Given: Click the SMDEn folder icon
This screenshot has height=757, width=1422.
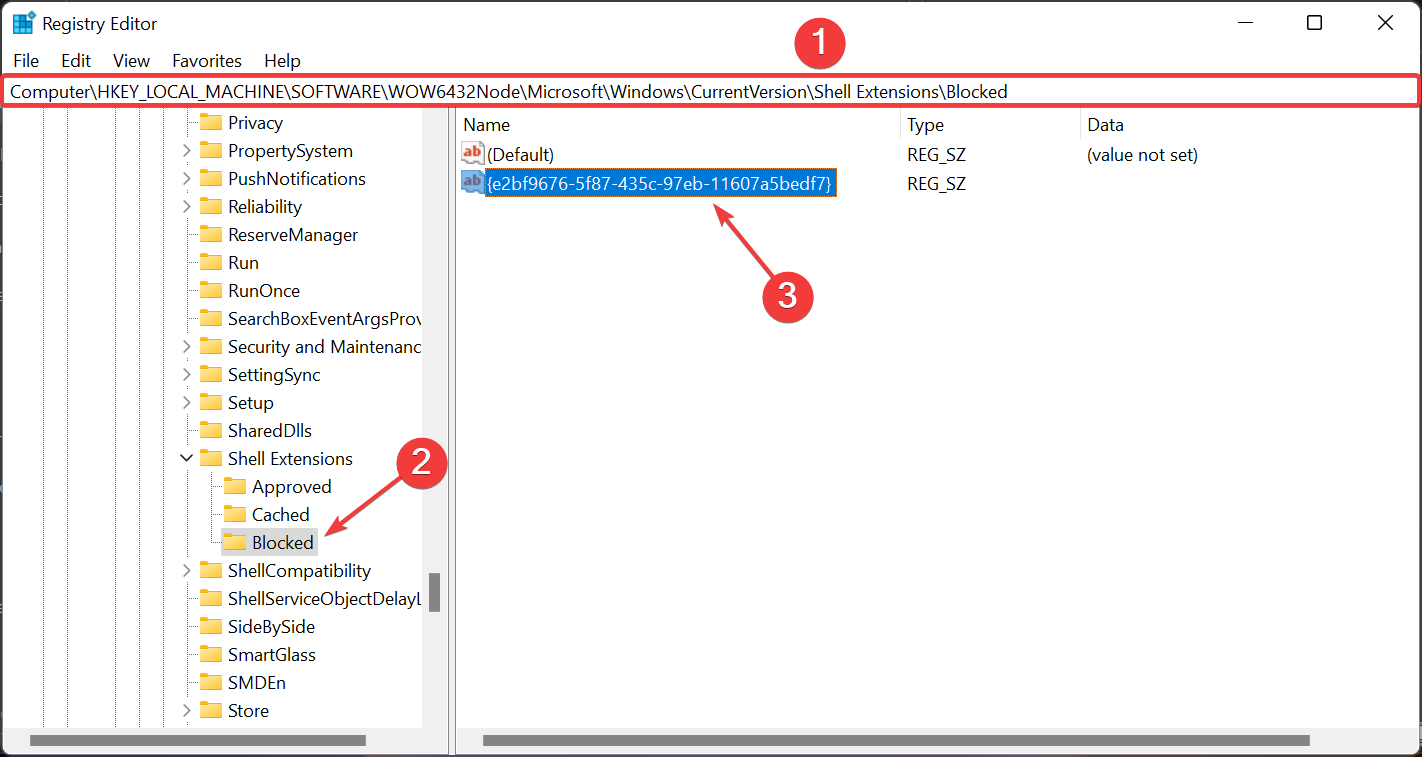Looking at the screenshot, I should pos(210,683).
